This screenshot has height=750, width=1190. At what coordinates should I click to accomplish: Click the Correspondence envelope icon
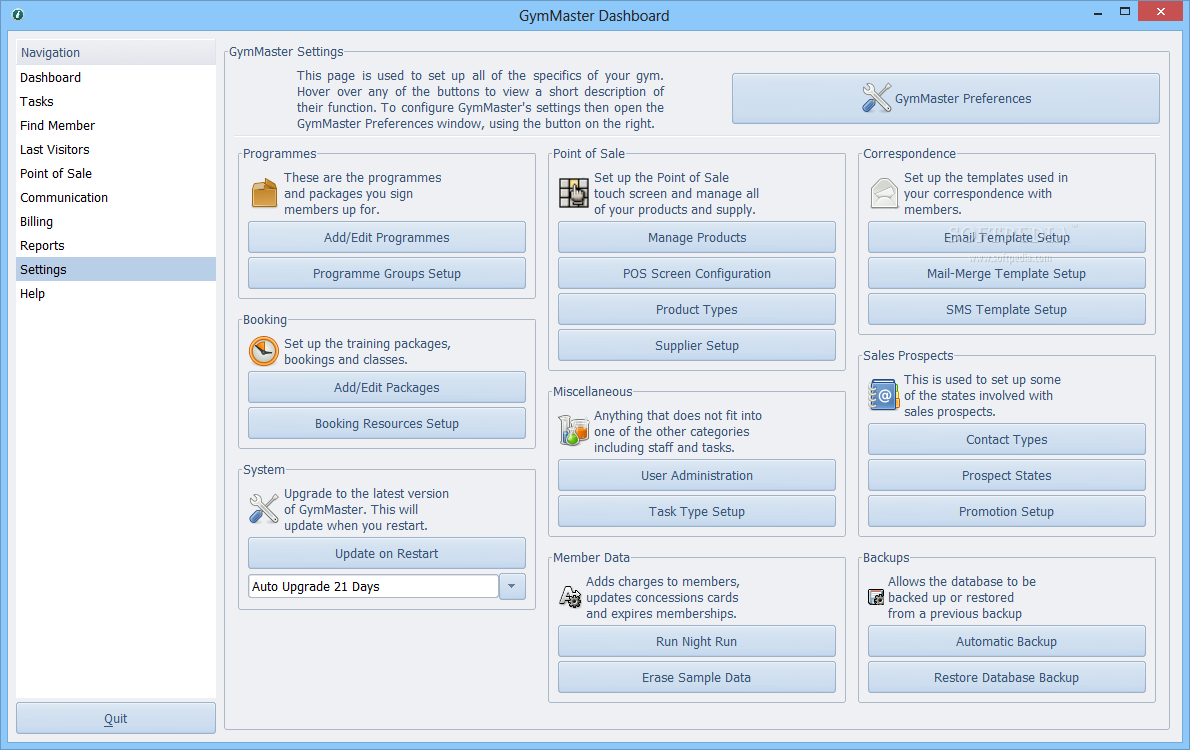tap(884, 193)
